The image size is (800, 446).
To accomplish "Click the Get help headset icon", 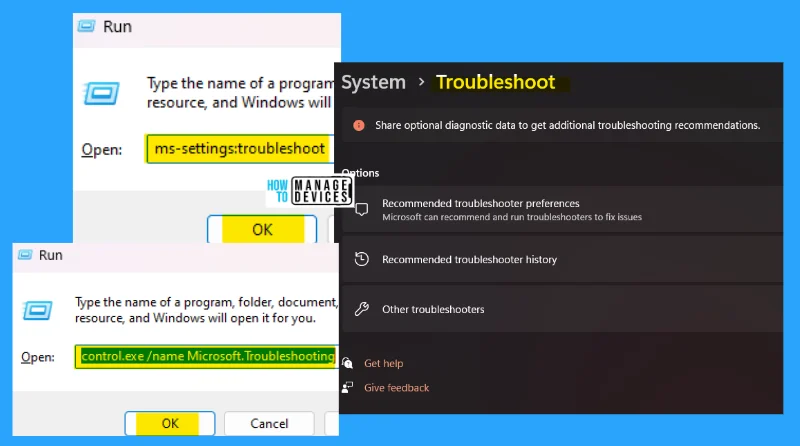I will tap(347, 363).
